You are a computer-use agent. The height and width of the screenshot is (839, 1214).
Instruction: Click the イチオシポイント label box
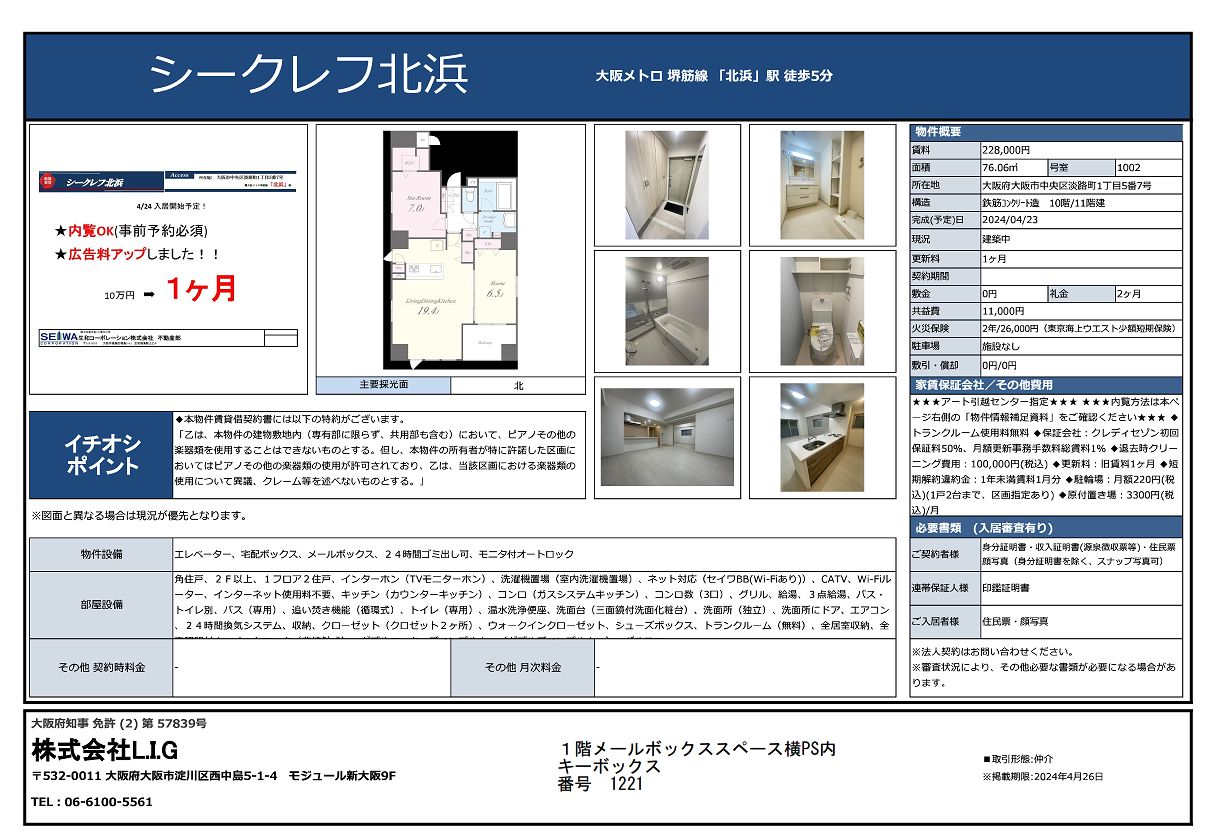pos(102,455)
